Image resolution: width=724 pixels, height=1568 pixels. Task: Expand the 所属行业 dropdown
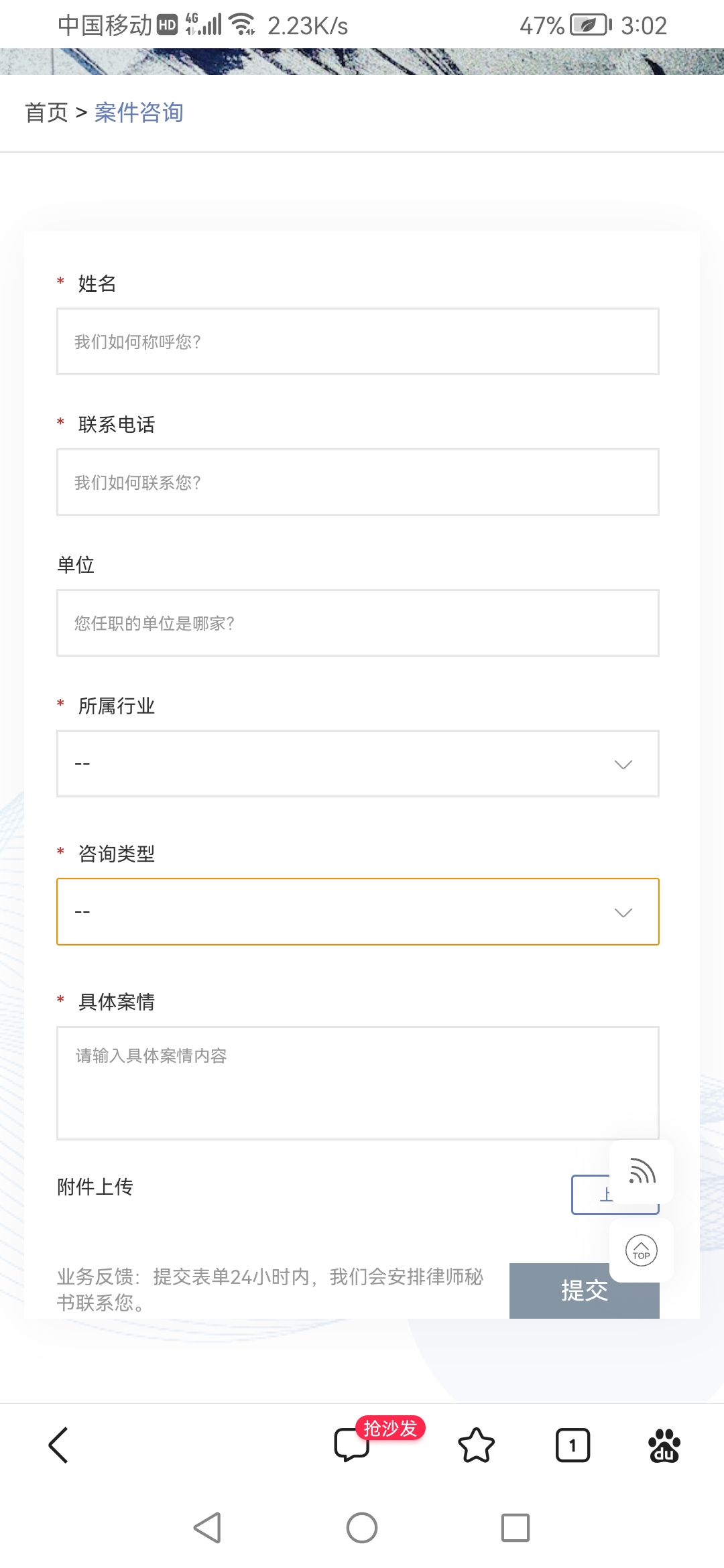tap(358, 764)
